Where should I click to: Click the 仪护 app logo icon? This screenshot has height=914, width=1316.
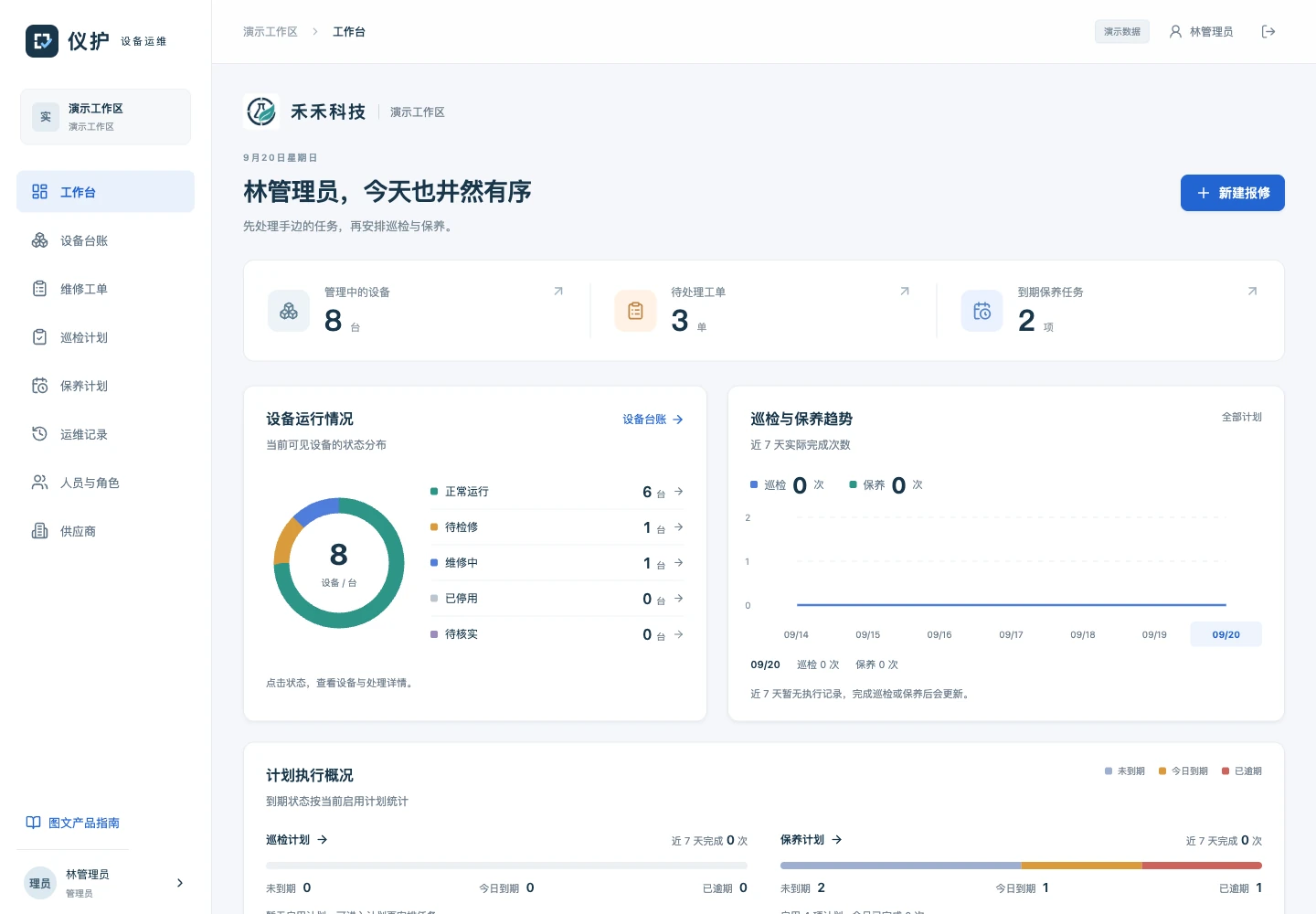pos(42,41)
